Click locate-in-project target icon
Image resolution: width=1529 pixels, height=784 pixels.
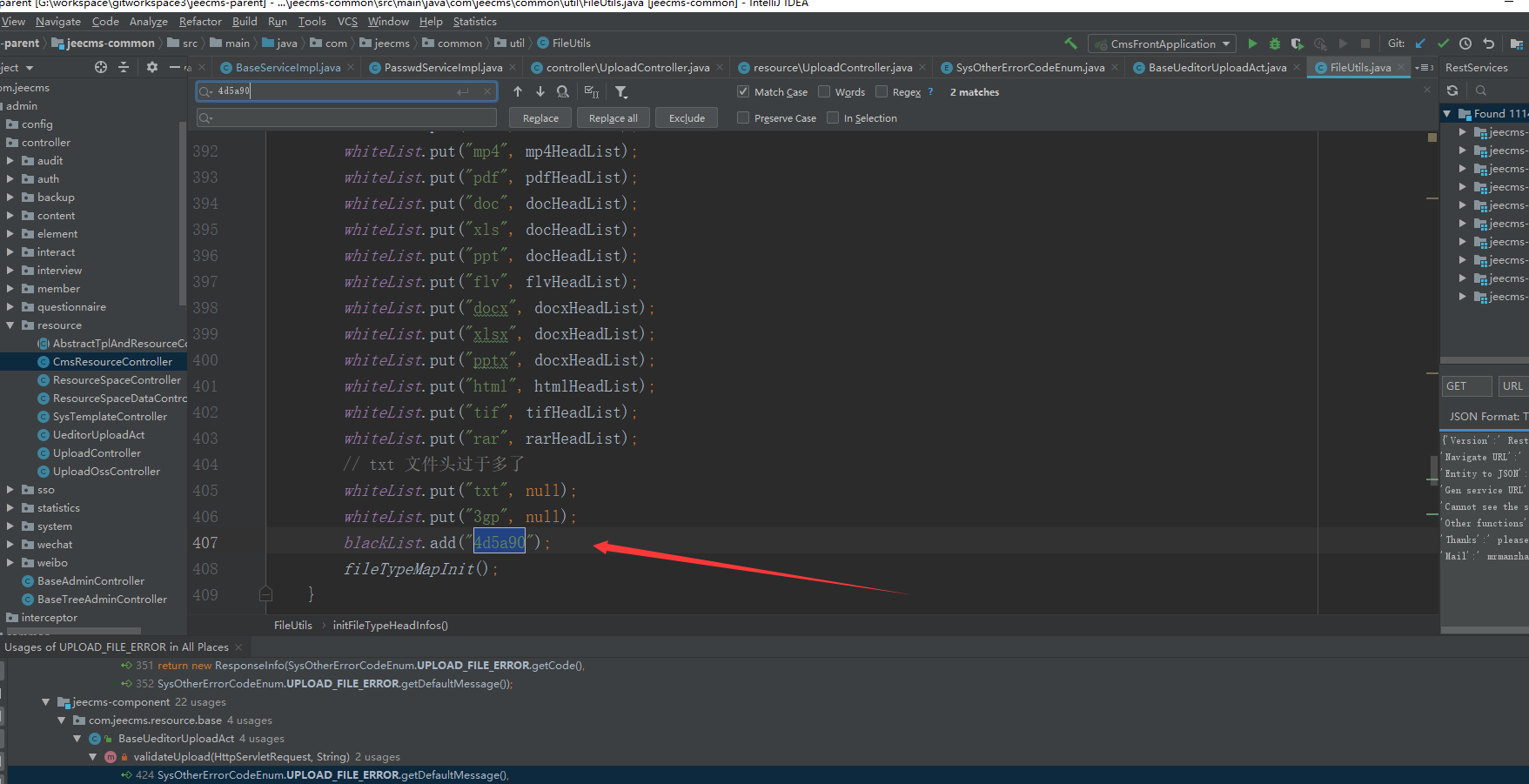coord(101,67)
